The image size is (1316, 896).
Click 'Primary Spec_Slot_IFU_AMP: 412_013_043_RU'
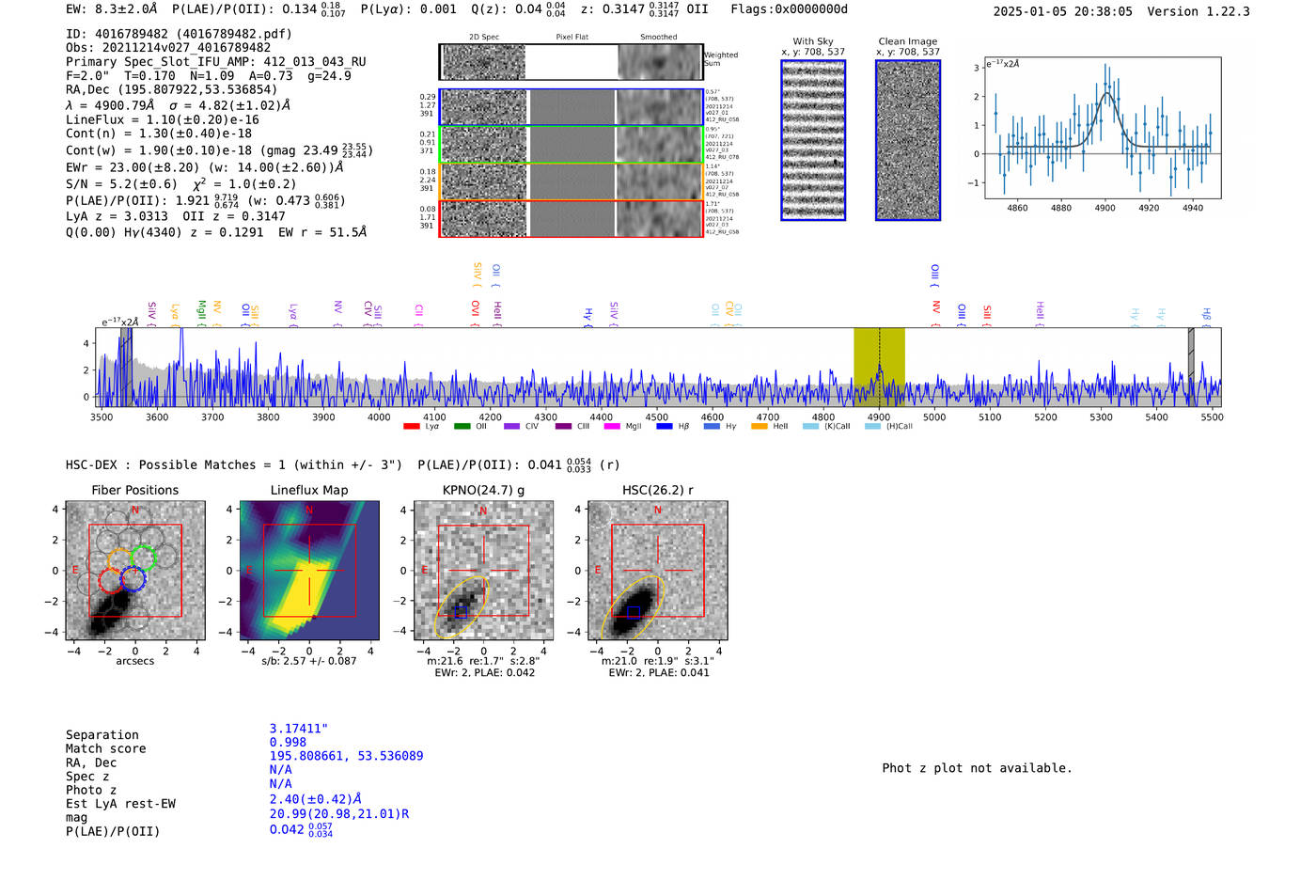click(216, 62)
